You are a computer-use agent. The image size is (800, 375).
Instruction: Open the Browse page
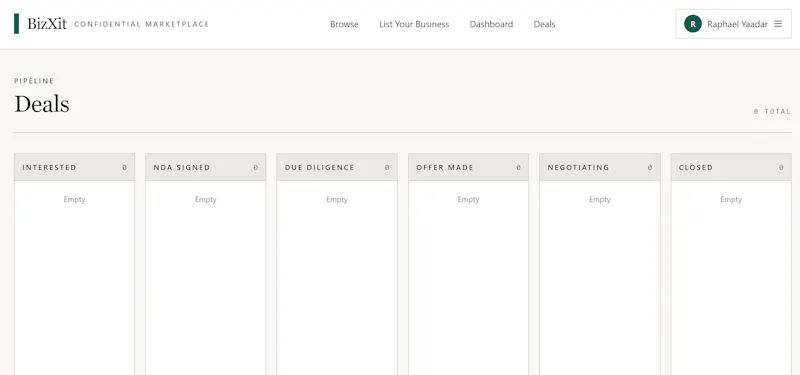tap(344, 24)
